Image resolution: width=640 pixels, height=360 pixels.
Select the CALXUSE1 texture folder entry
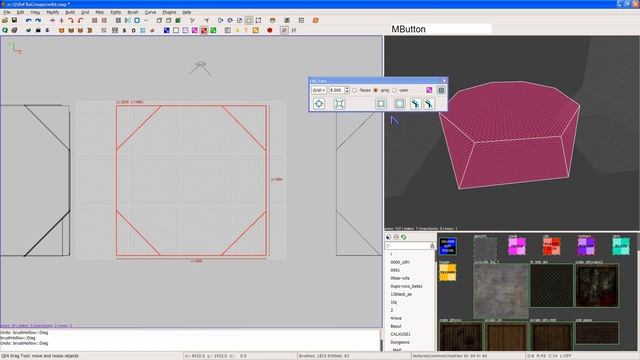point(400,334)
